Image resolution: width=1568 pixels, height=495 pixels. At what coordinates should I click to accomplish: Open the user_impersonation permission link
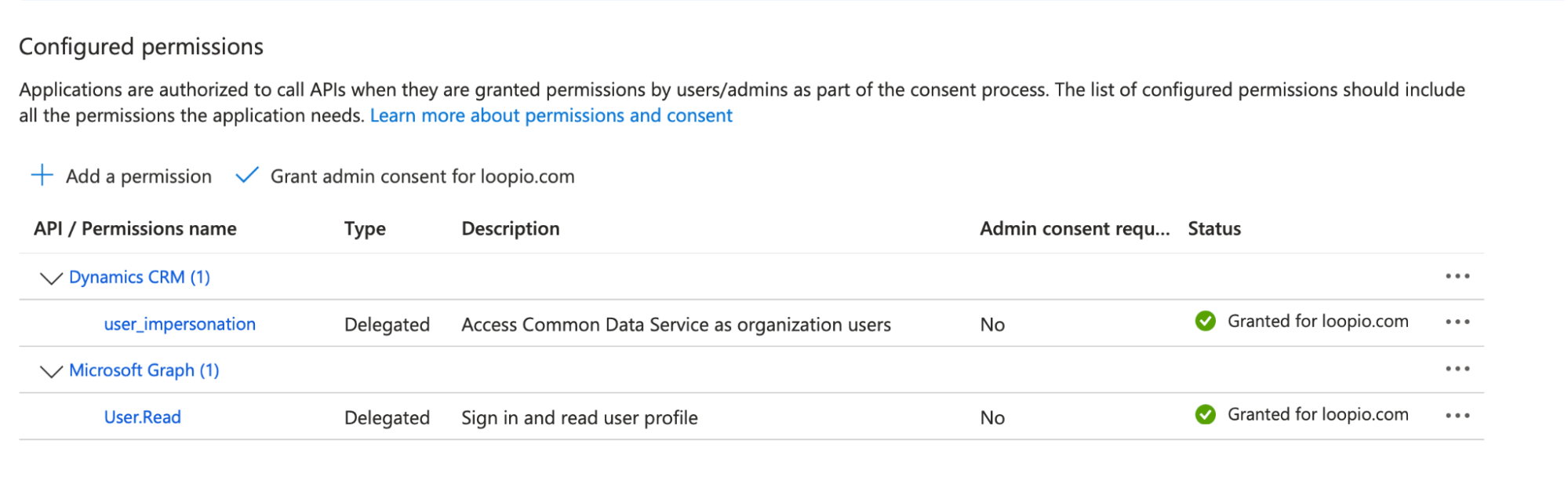pos(180,325)
